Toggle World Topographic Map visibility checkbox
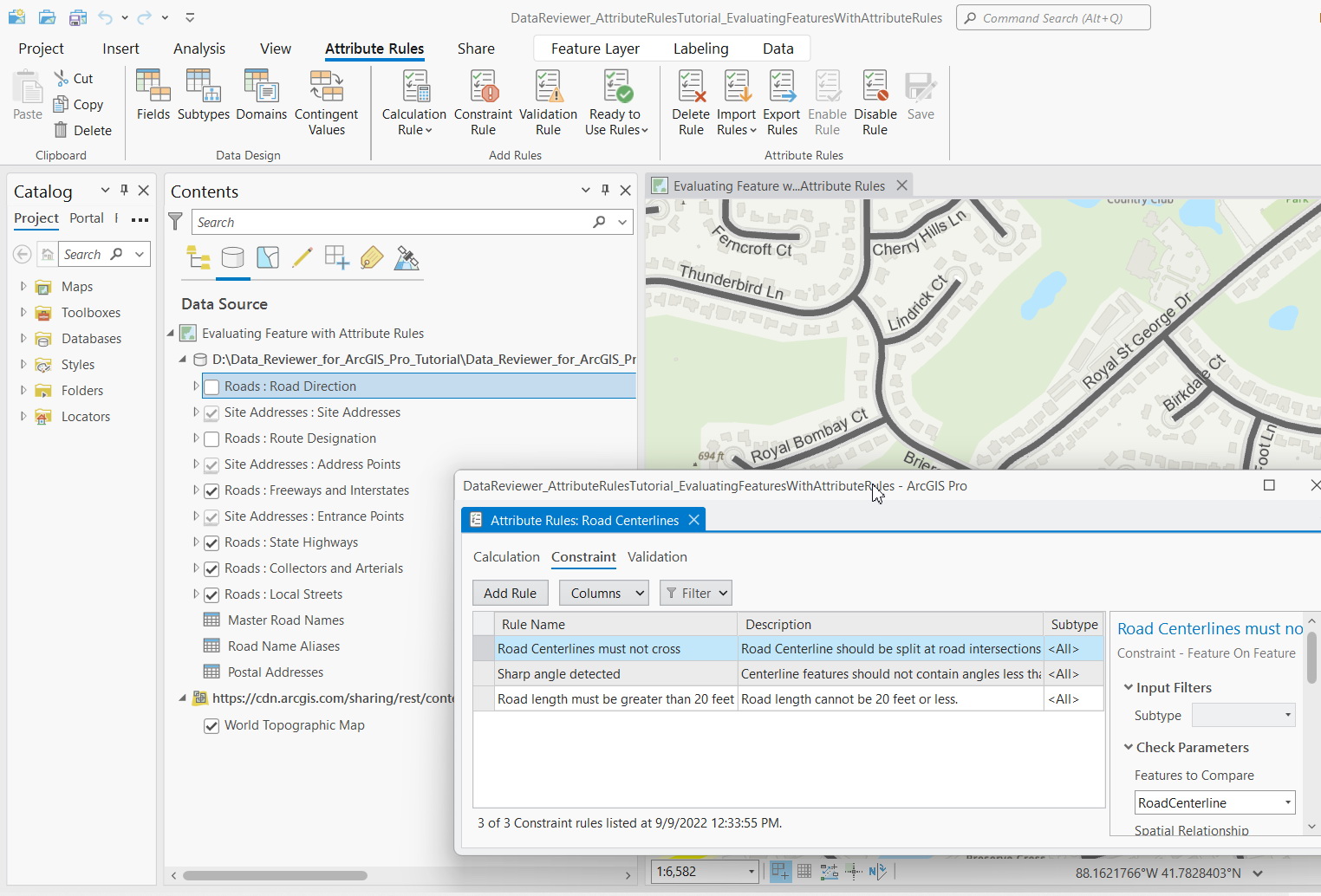Viewport: 1321px width, 896px height. click(211, 726)
